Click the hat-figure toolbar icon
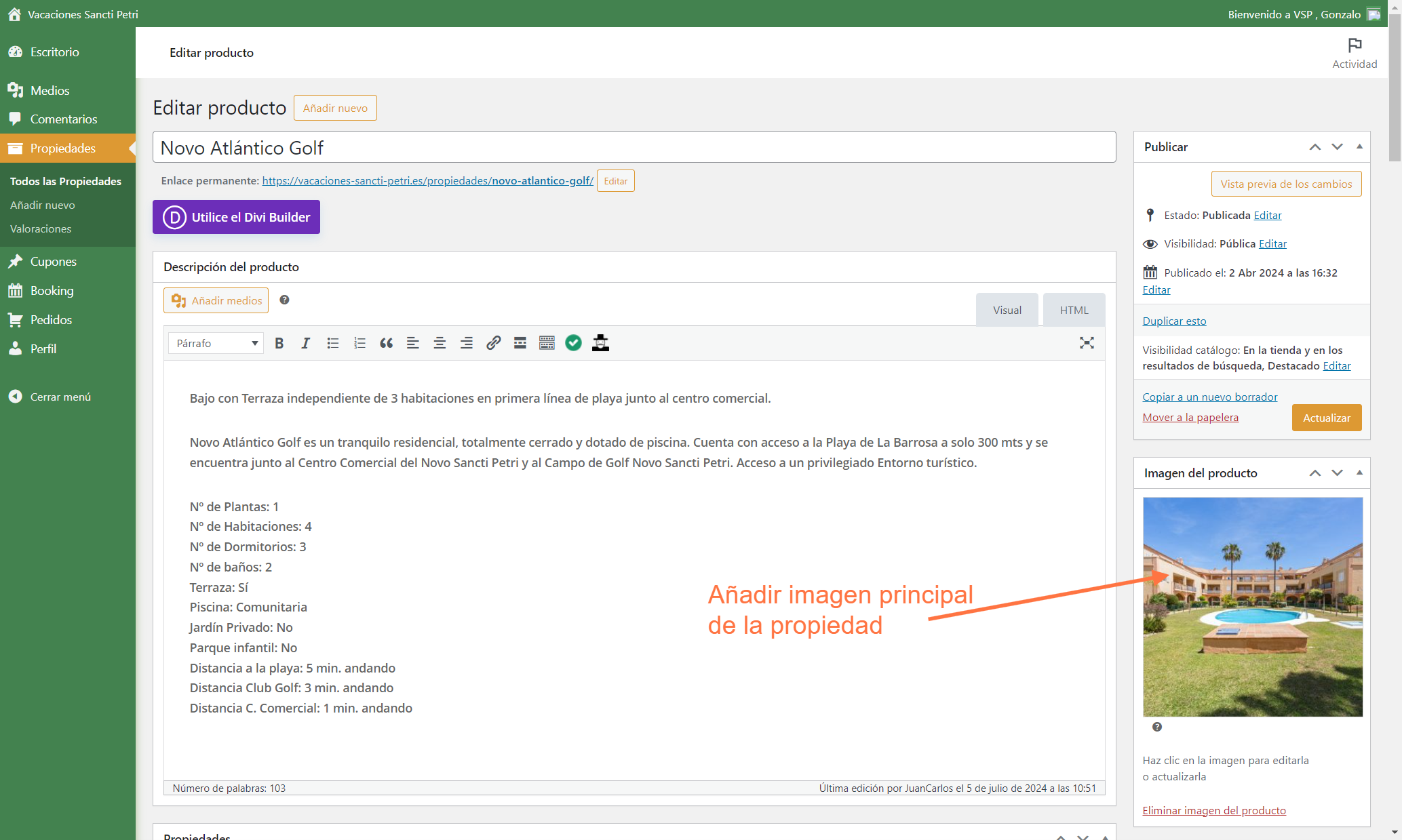The image size is (1402, 840). (600, 343)
